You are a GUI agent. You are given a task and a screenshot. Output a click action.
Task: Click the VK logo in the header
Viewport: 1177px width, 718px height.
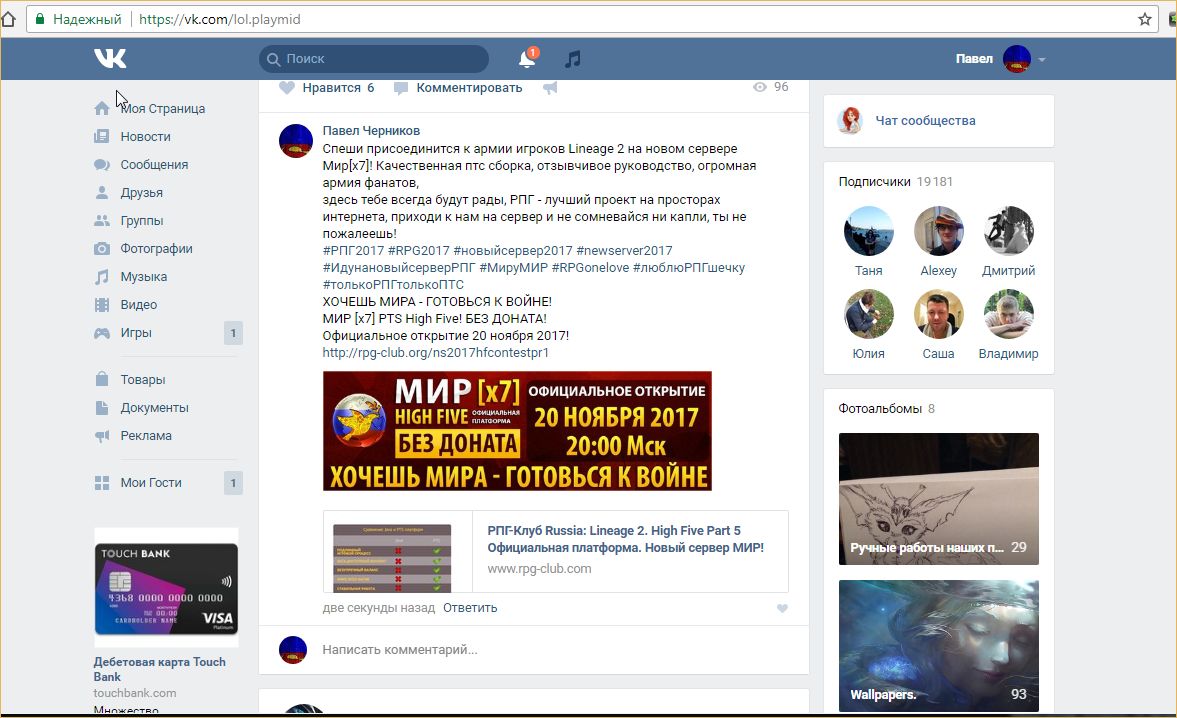coord(110,59)
